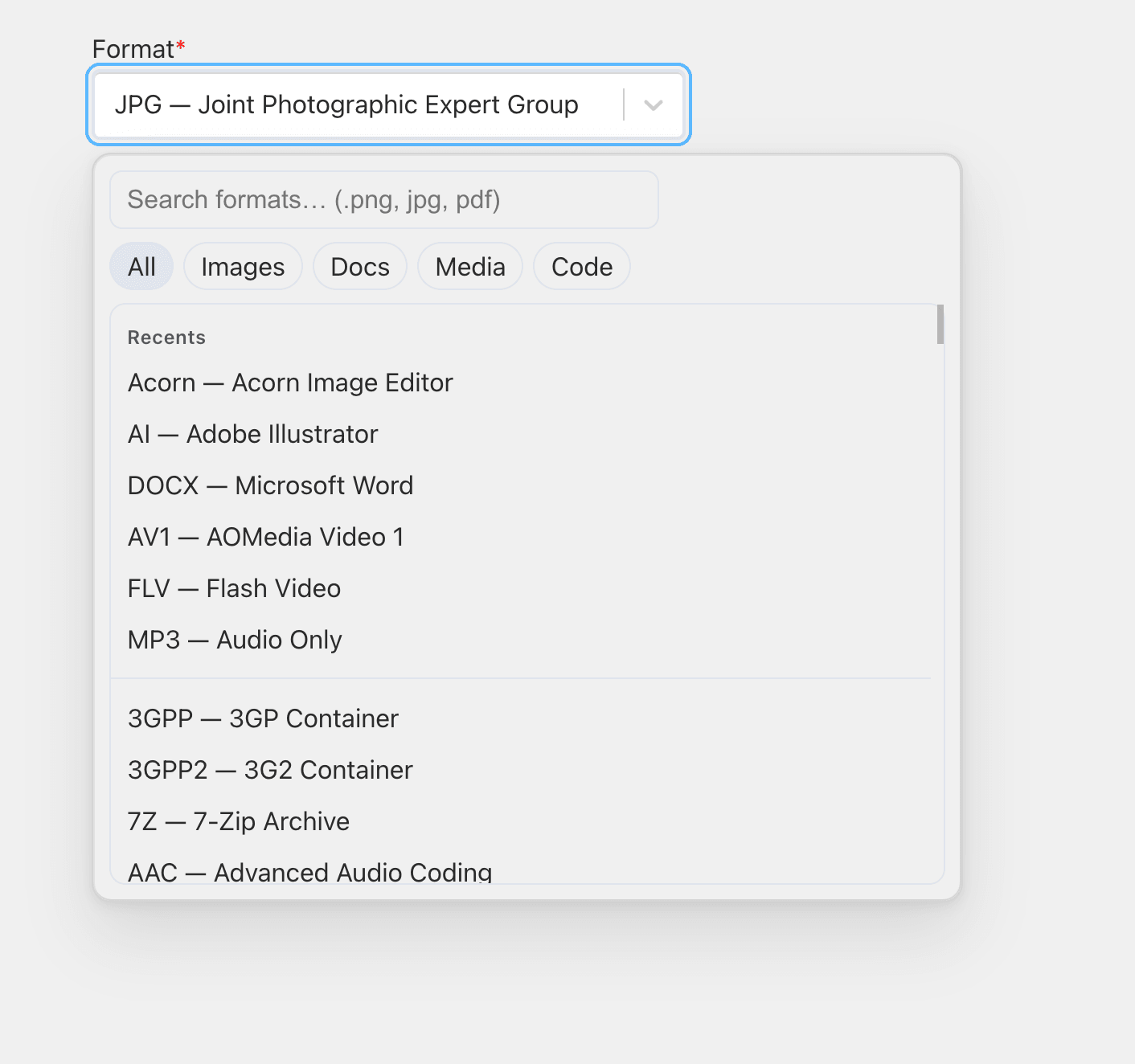
Task: Choose MP3 — Audio Only format
Action: tap(235, 639)
